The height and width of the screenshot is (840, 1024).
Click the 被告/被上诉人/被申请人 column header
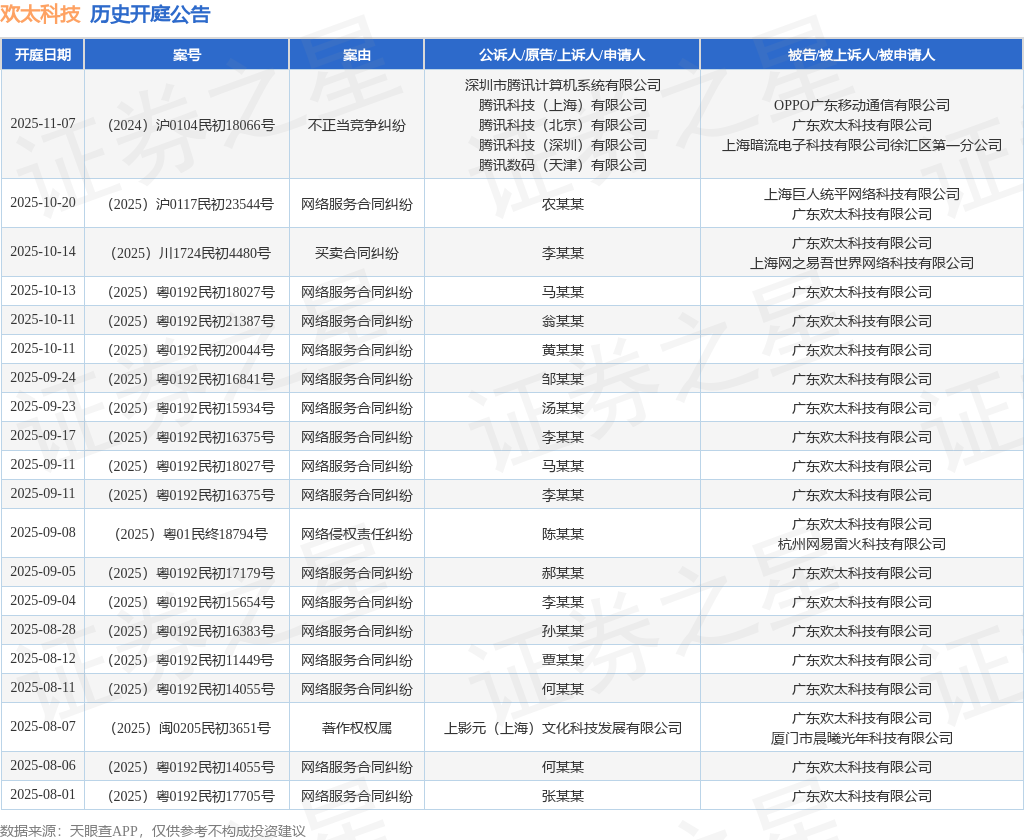pyautogui.click(x=861, y=55)
